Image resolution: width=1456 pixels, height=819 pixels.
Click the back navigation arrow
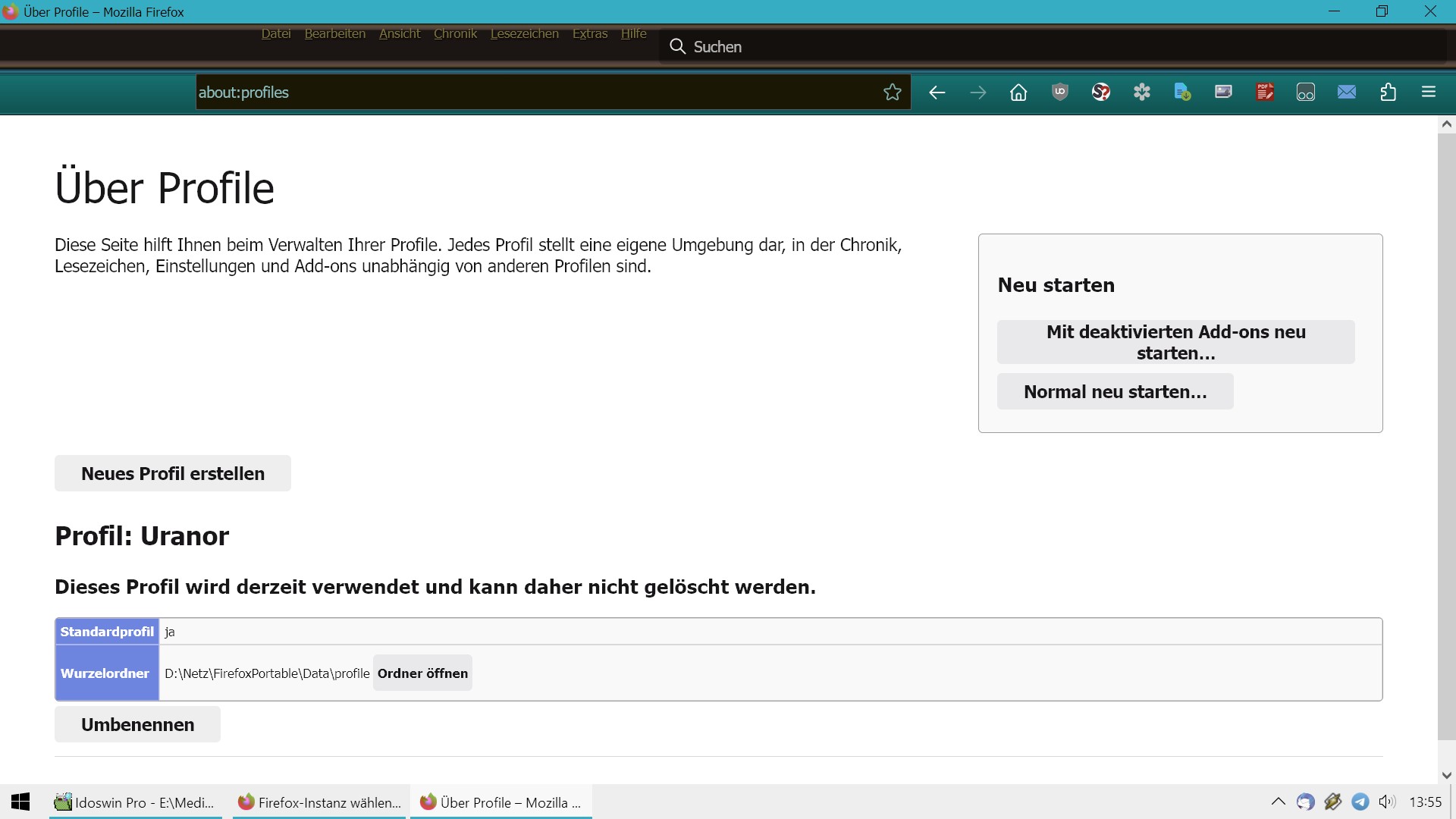[x=937, y=93]
